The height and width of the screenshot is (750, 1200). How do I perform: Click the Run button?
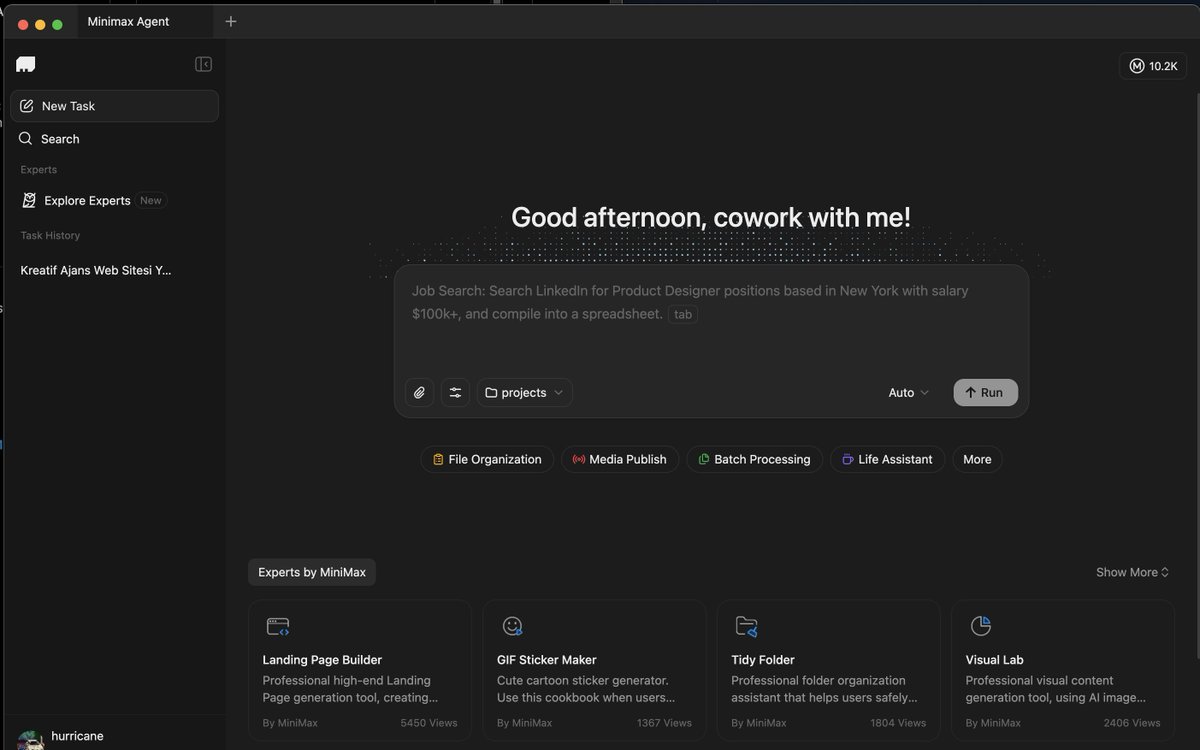tap(986, 393)
